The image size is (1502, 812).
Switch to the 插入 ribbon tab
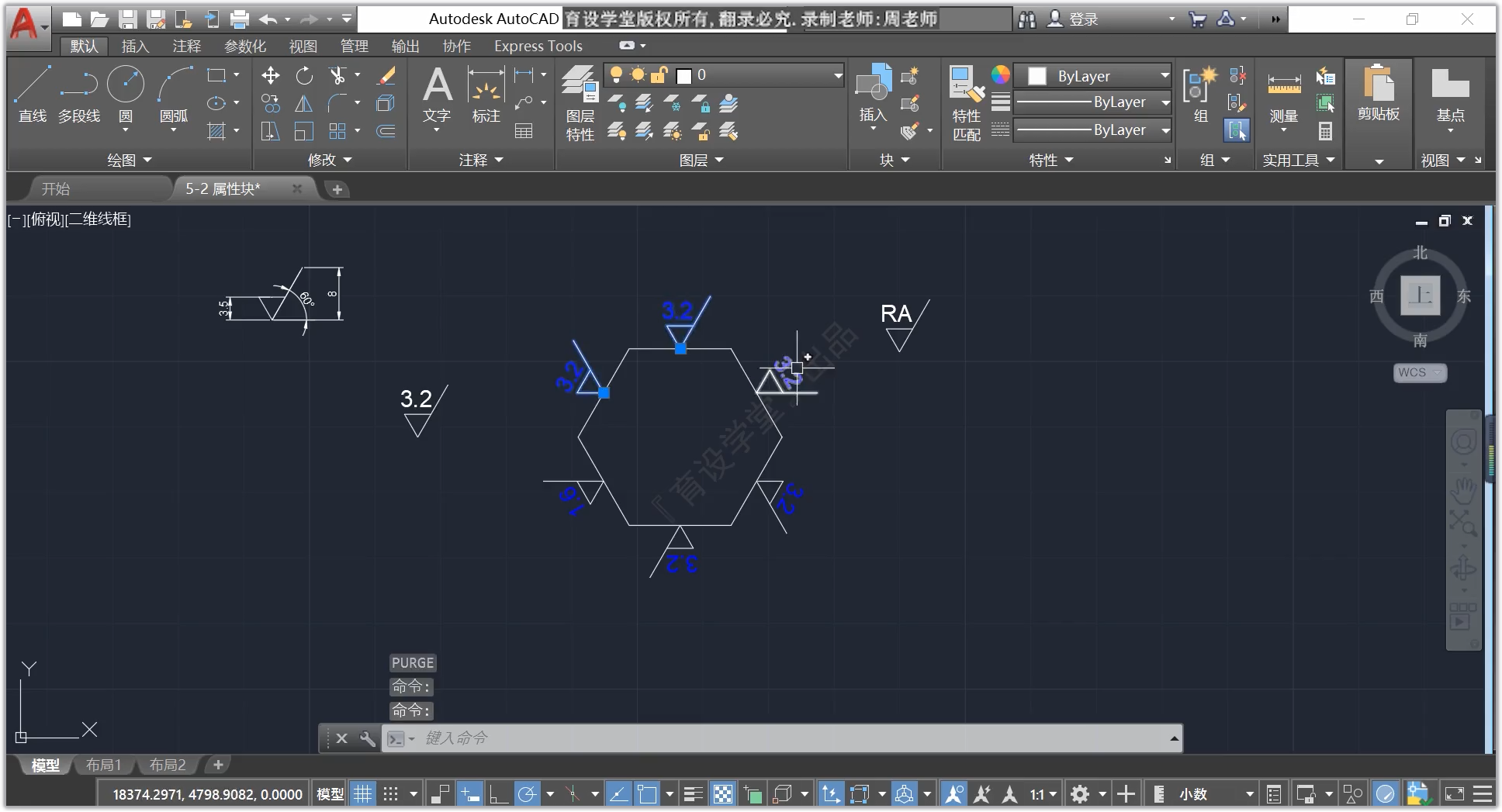point(135,47)
